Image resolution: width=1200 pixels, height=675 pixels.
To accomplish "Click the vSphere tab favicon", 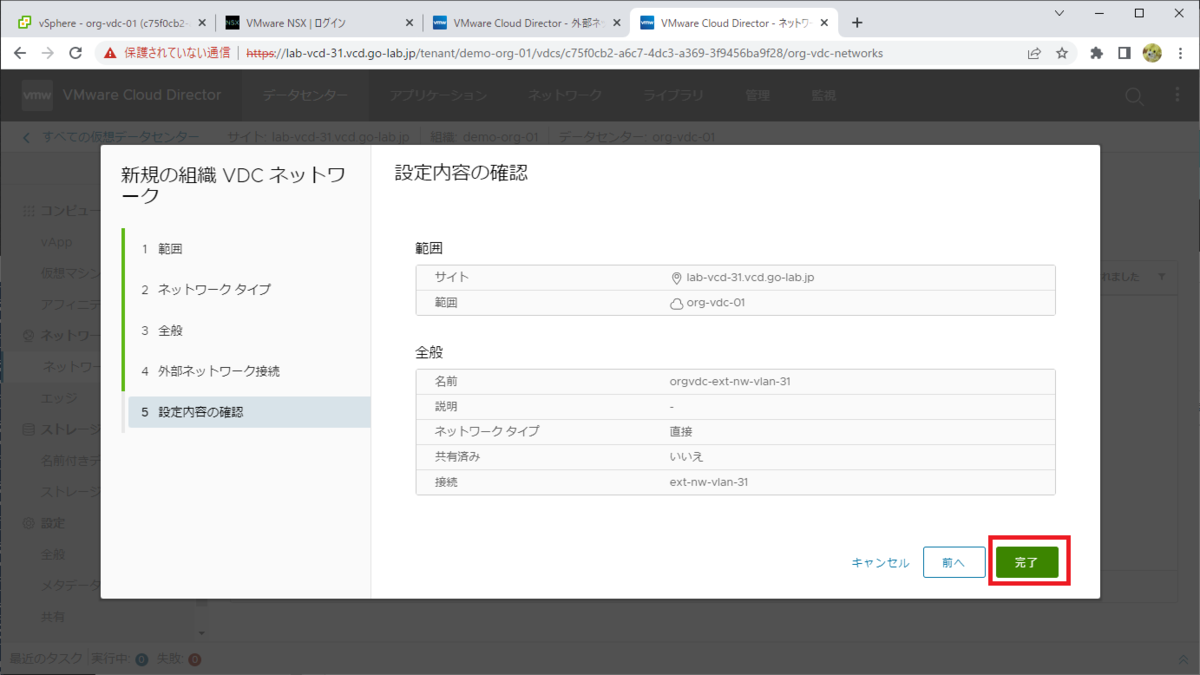I will pos(25,23).
